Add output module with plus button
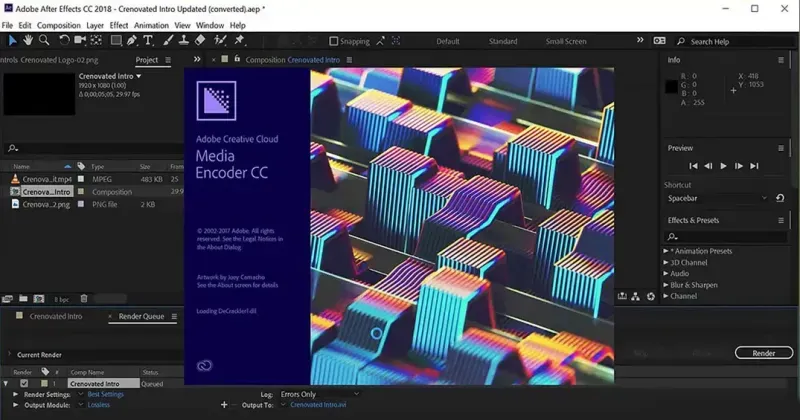The image size is (800, 420). point(224,405)
